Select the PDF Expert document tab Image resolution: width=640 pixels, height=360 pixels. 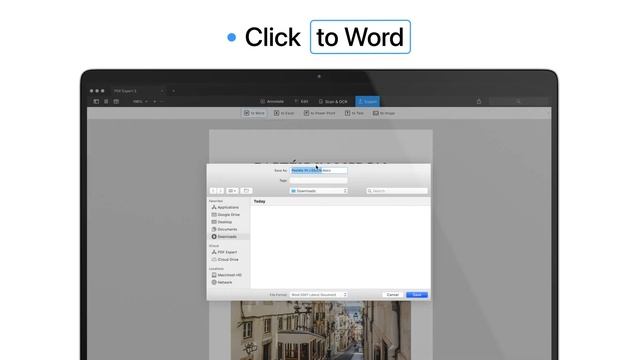click(138, 91)
